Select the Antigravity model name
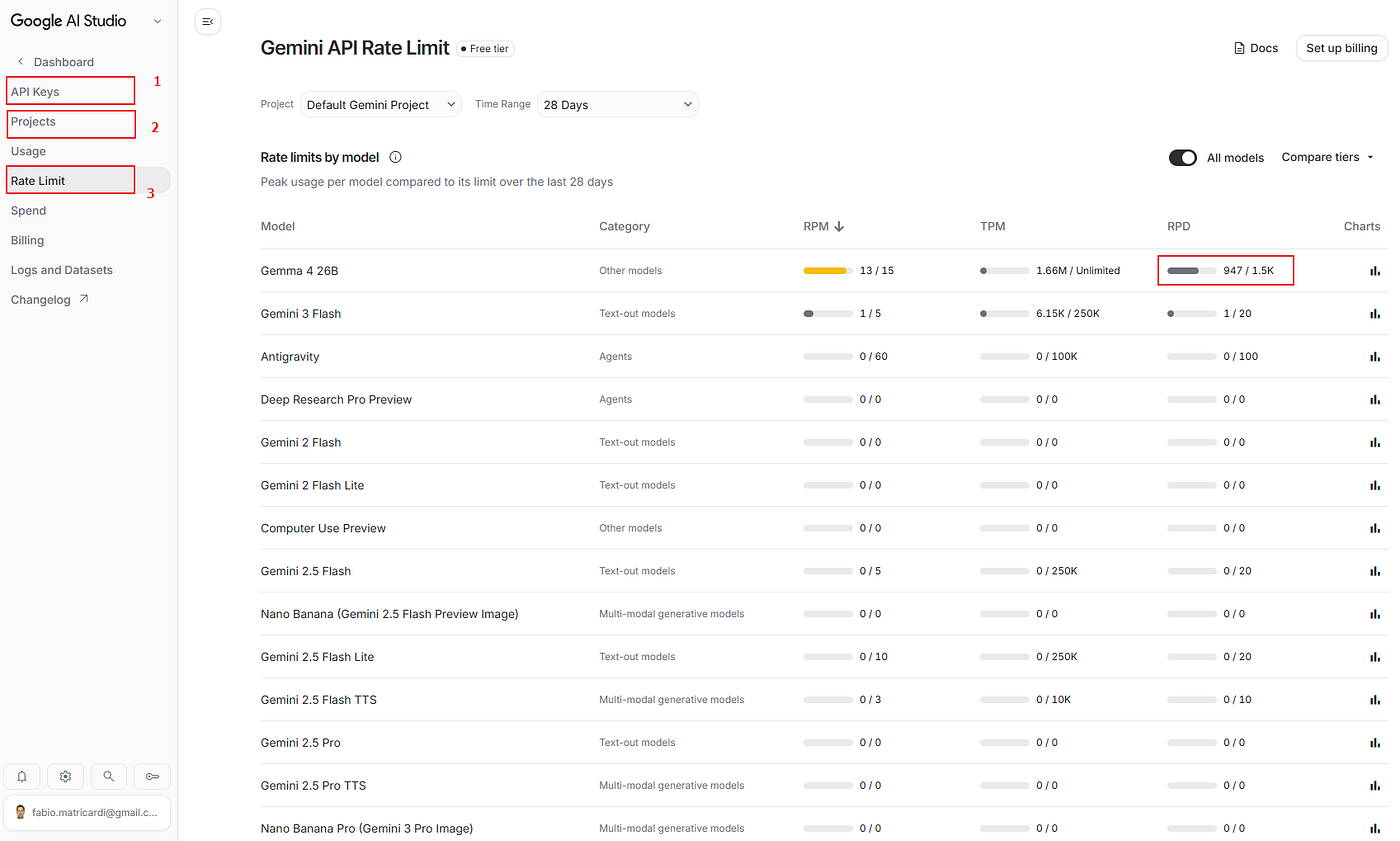This screenshot has width=1400, height=841. tap(290, 357)
